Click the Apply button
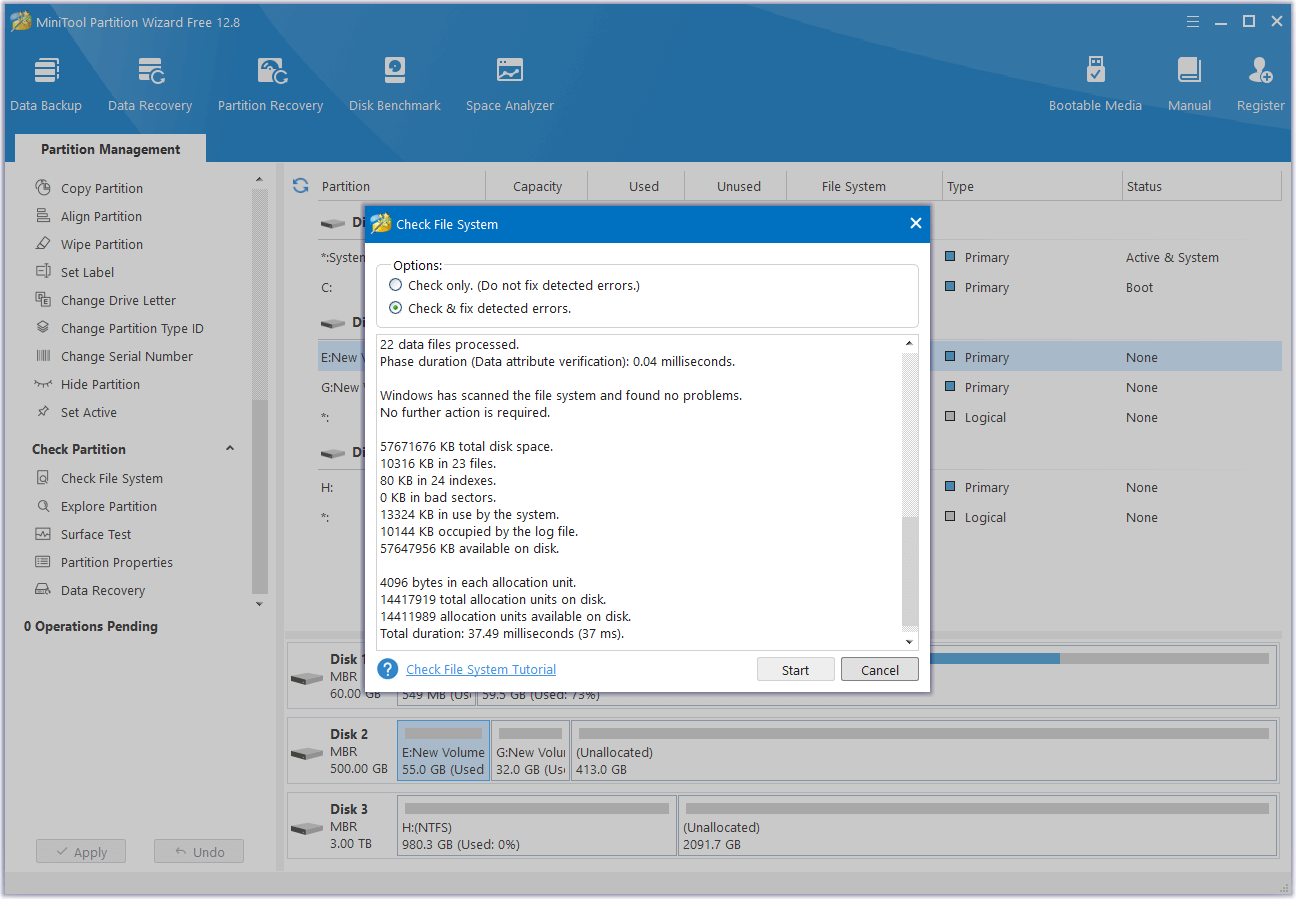The height and width of the screenshot is (900, 1297). [x=81, y=852]
